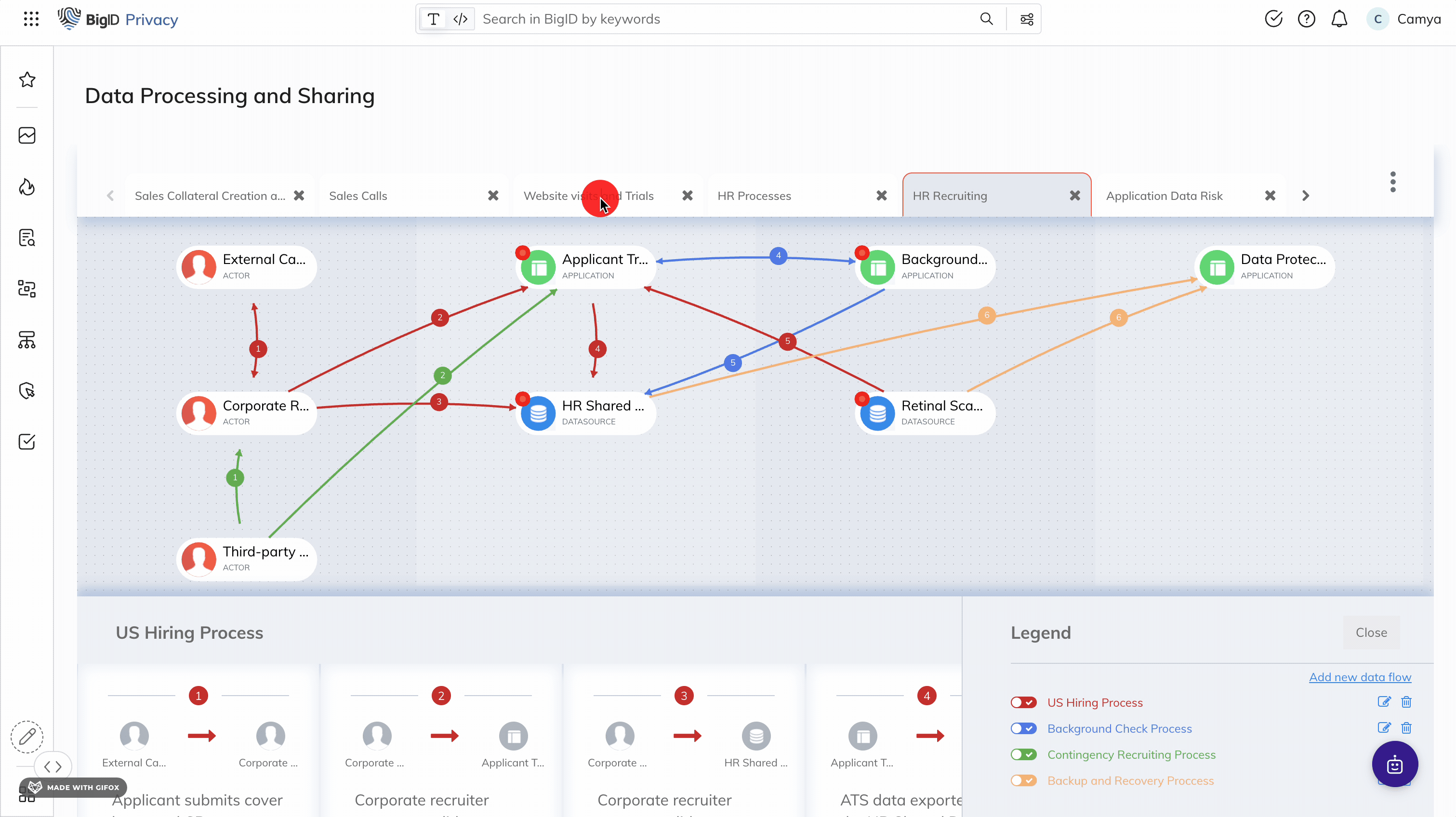Click the Close legend button
1456x817 pixels.
(x=1371, y=631)
